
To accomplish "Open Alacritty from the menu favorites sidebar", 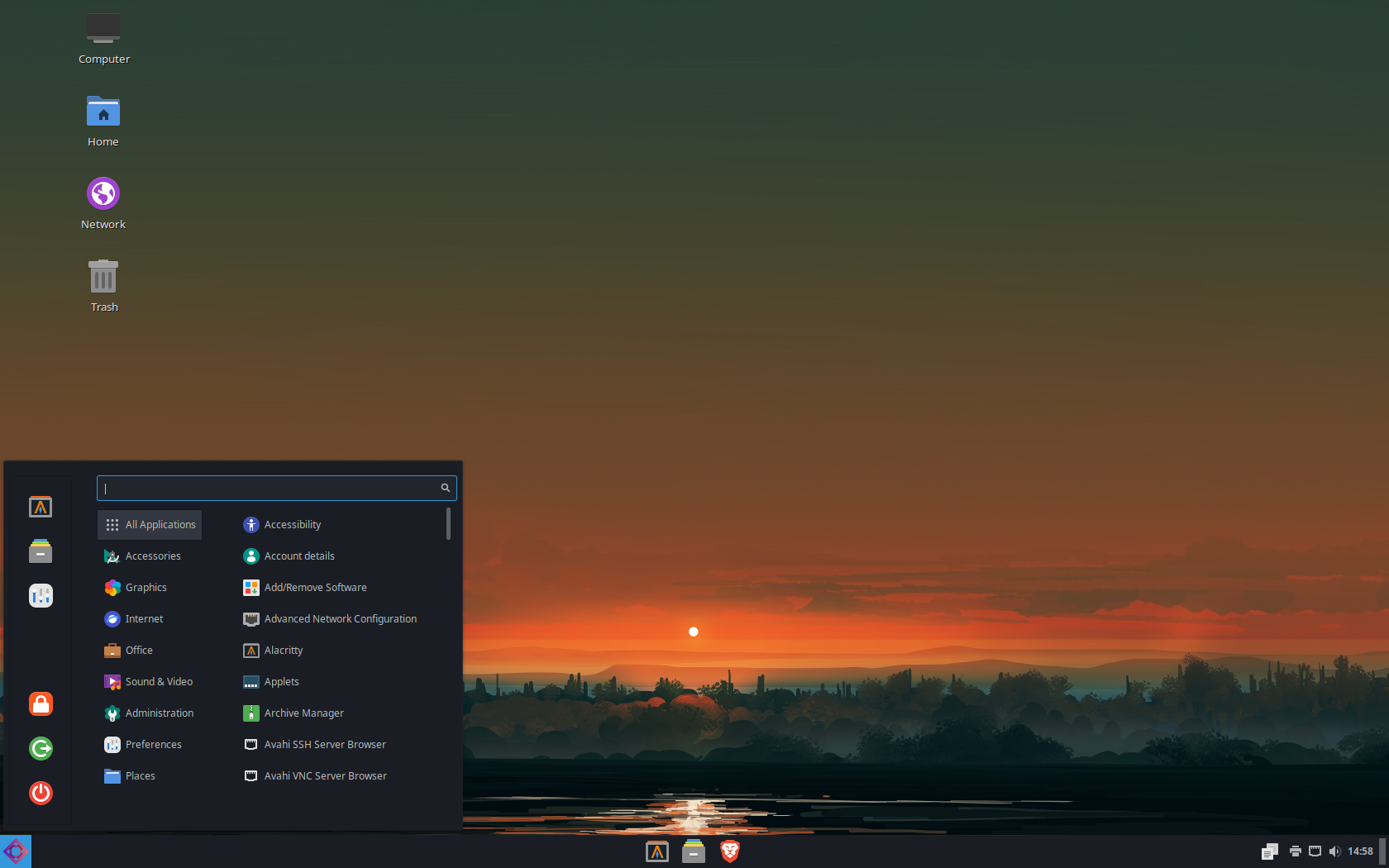I will (41, 507).
